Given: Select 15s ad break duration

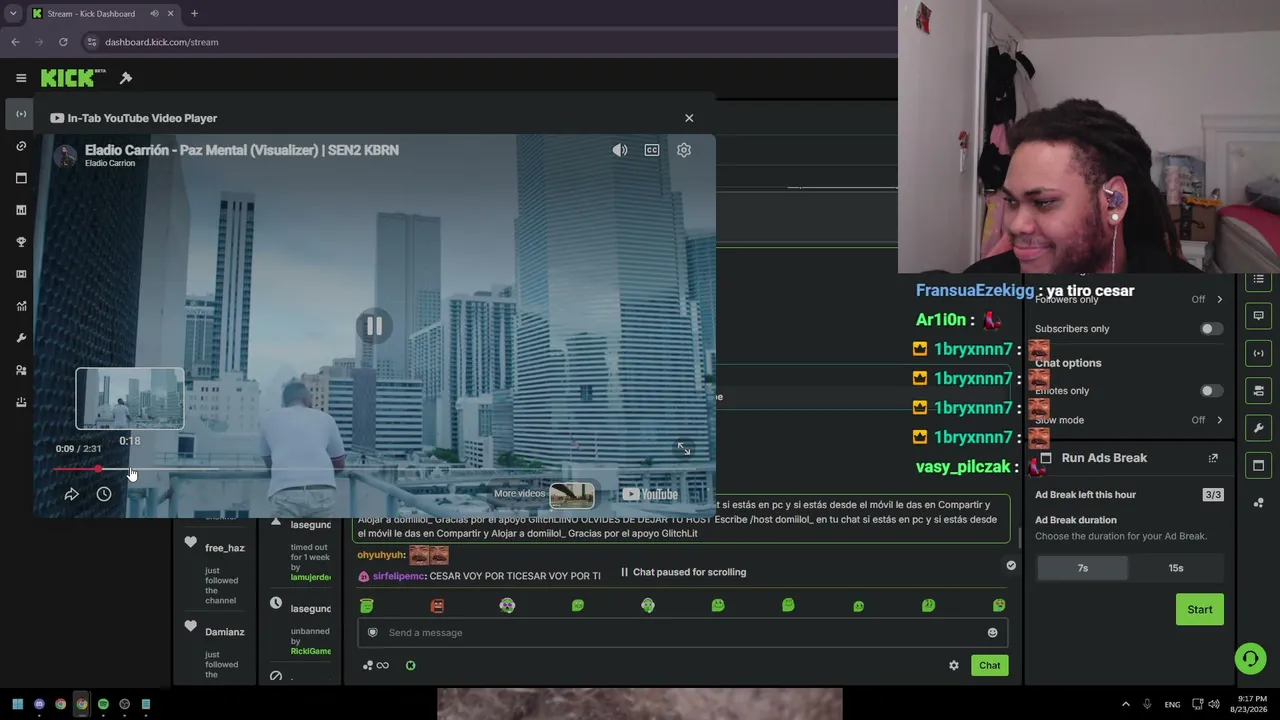Looking at the screenshot, I should 1176,568.
